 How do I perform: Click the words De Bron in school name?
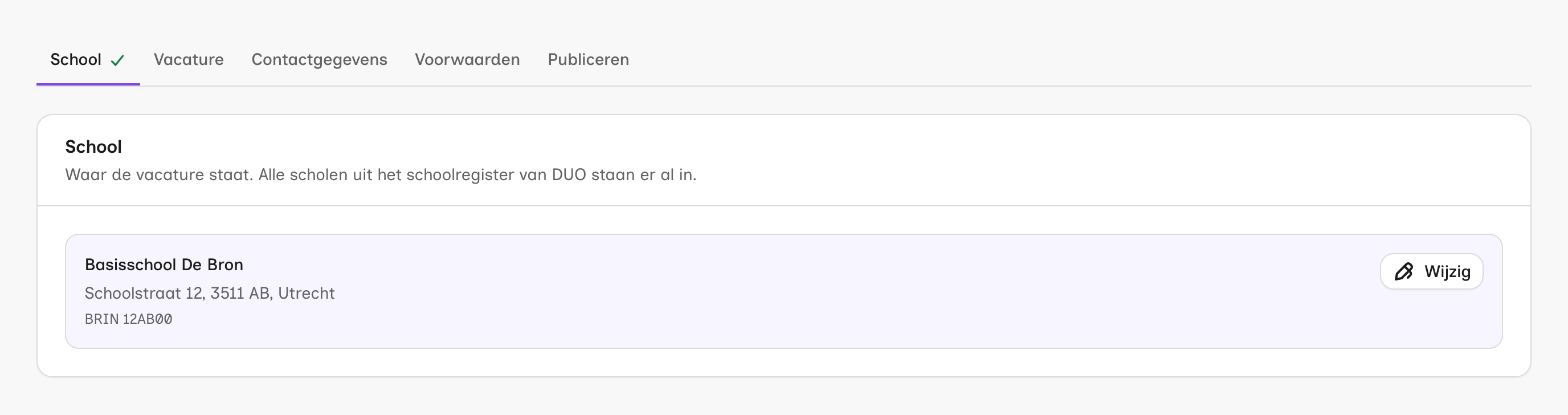(213, 265)
